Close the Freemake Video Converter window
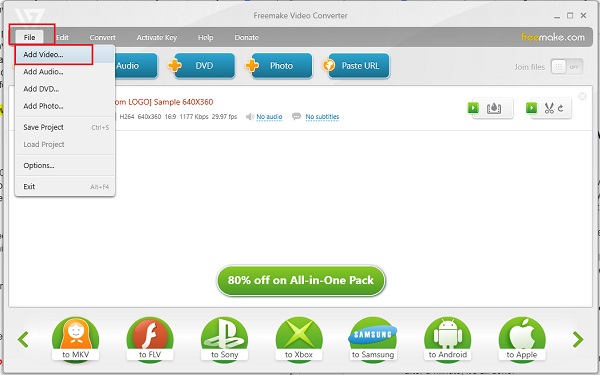 [x=584, y=16]
